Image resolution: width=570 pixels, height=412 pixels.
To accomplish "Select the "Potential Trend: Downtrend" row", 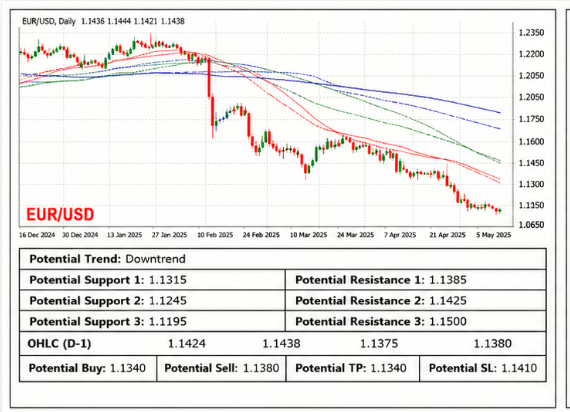I will coord(283,259).
